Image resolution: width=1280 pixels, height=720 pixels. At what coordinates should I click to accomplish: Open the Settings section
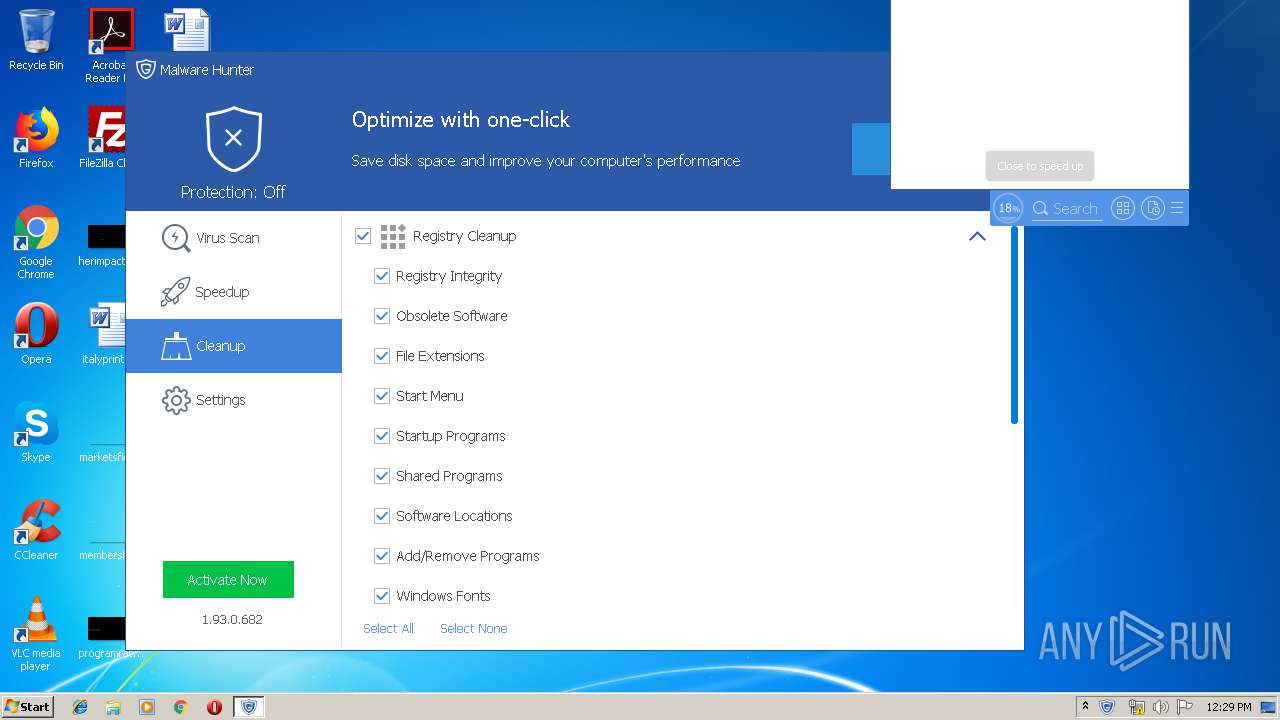coord(233,400)
